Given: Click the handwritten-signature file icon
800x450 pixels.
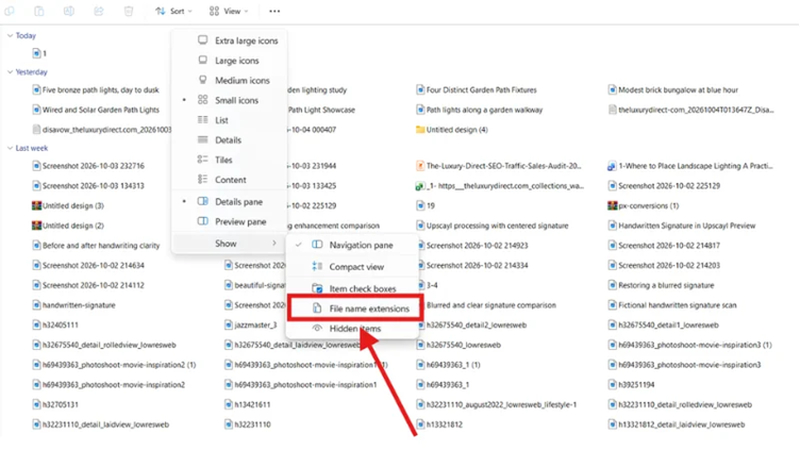Looking at the screenshot, I should (36, 305).
